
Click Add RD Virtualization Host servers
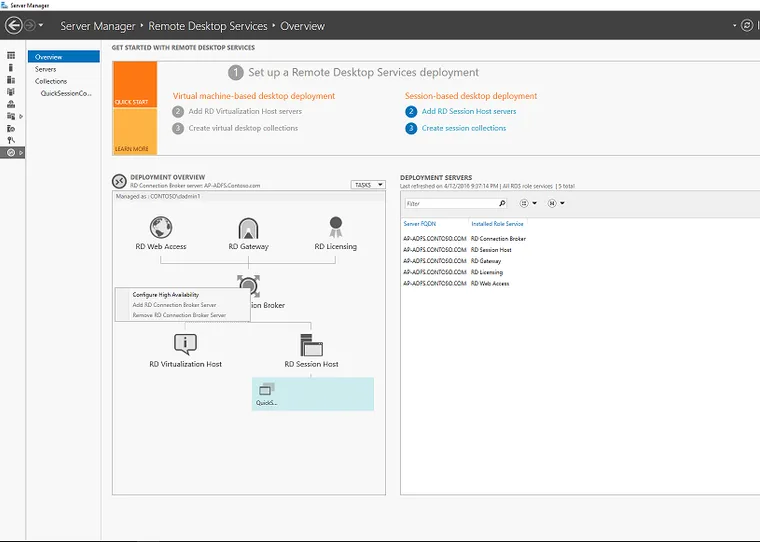(x=245, y=111)
